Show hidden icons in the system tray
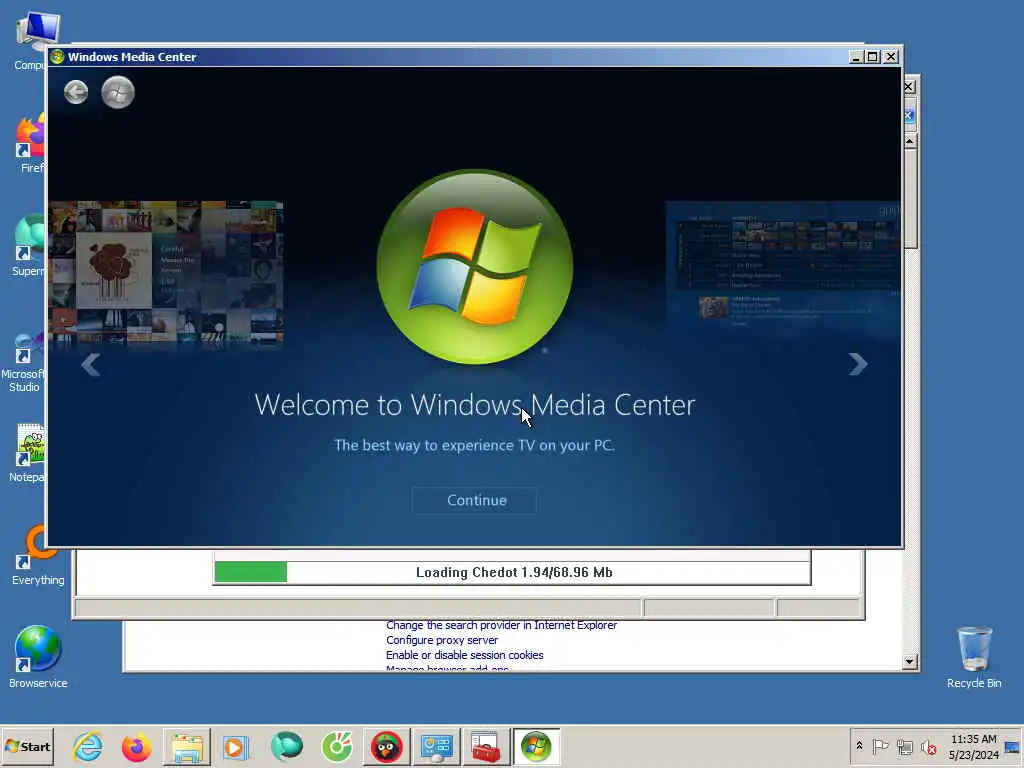This screenshot has height=768, width=1024. [x=859, y=746]
